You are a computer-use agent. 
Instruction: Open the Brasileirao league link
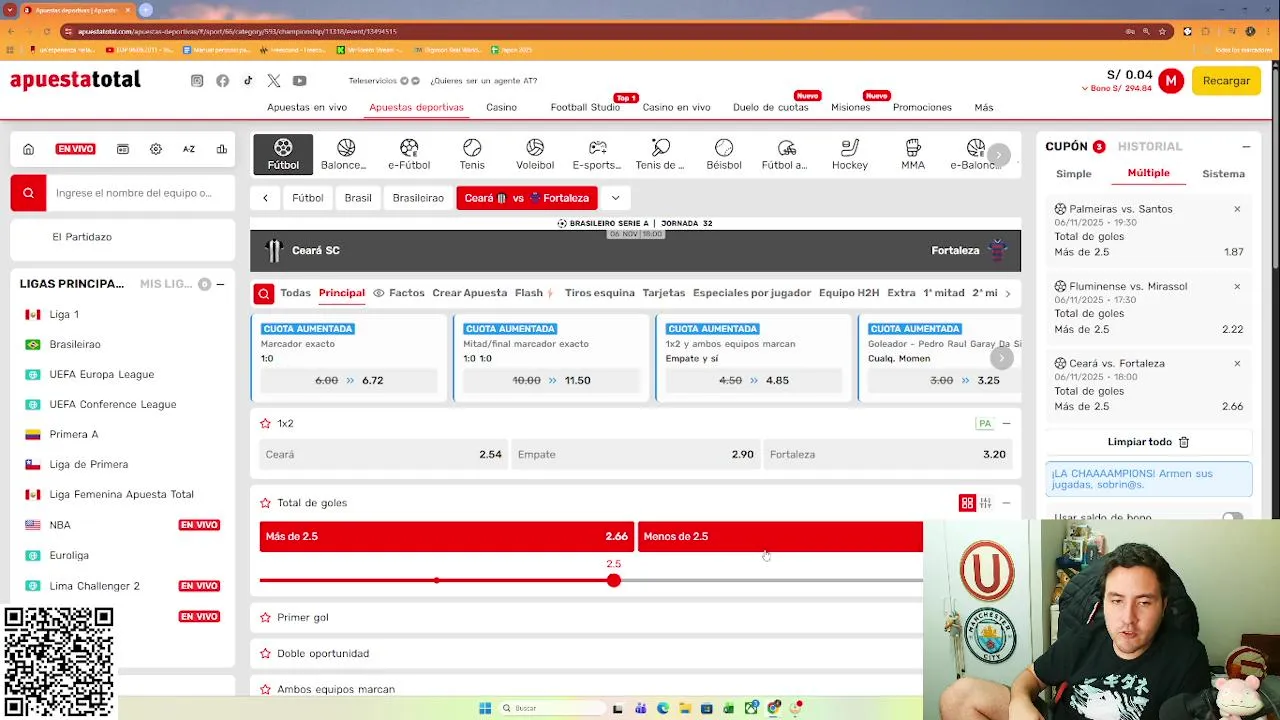pyautogui.click(x=75, y=344)
